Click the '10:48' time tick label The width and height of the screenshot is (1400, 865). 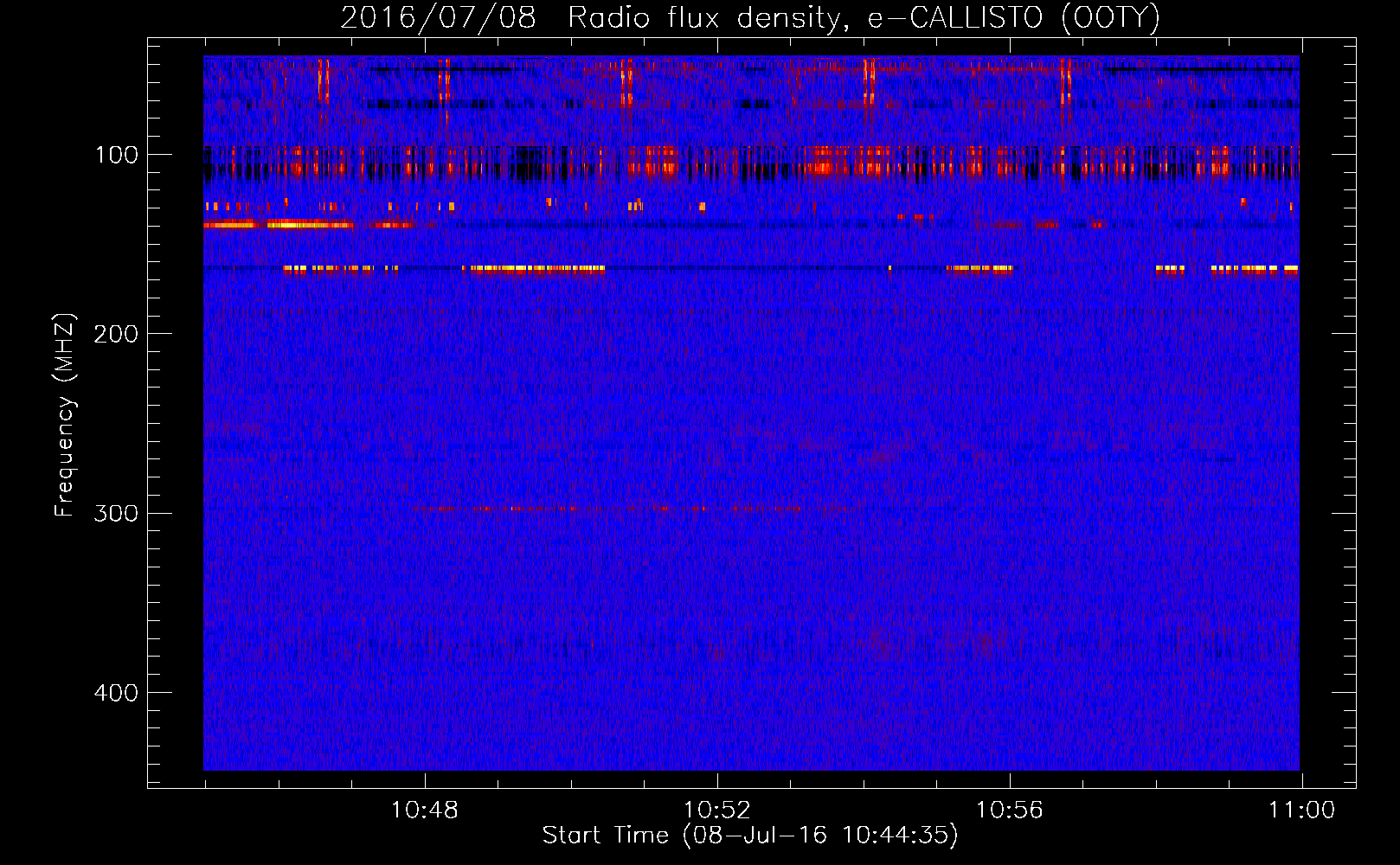click(x=424, y=811)
